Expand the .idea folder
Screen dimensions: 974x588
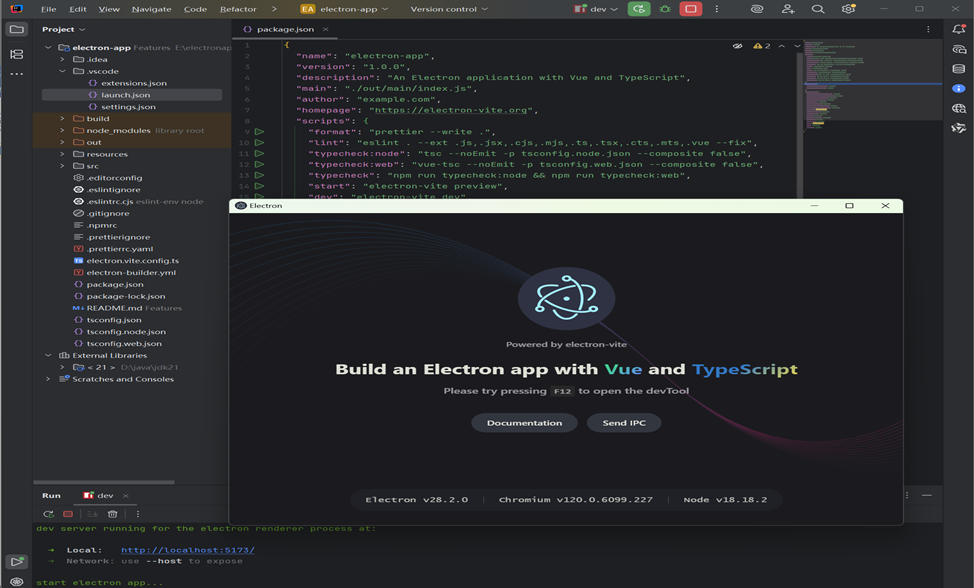click(62, 60)
